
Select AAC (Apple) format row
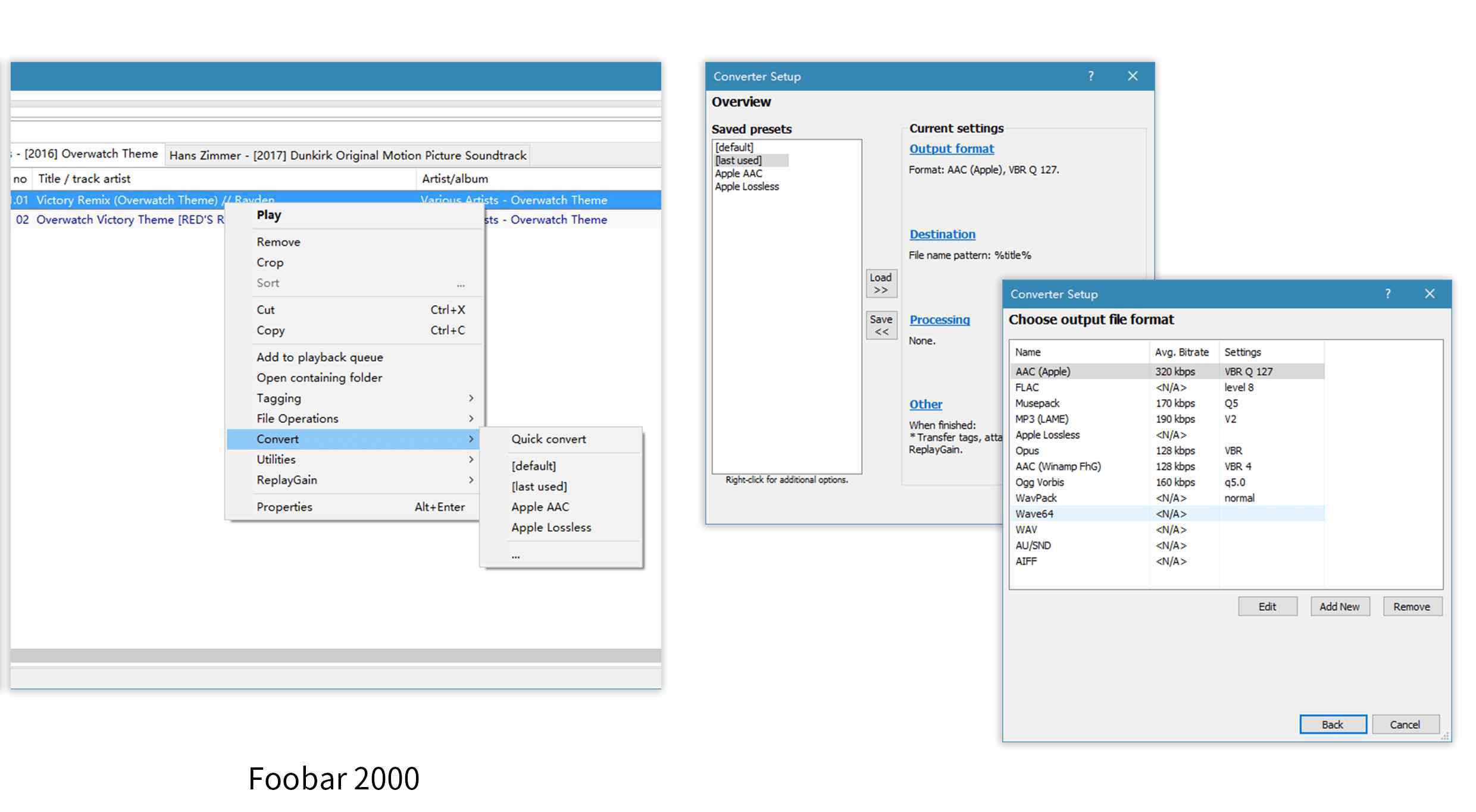tap(1167, 372)
